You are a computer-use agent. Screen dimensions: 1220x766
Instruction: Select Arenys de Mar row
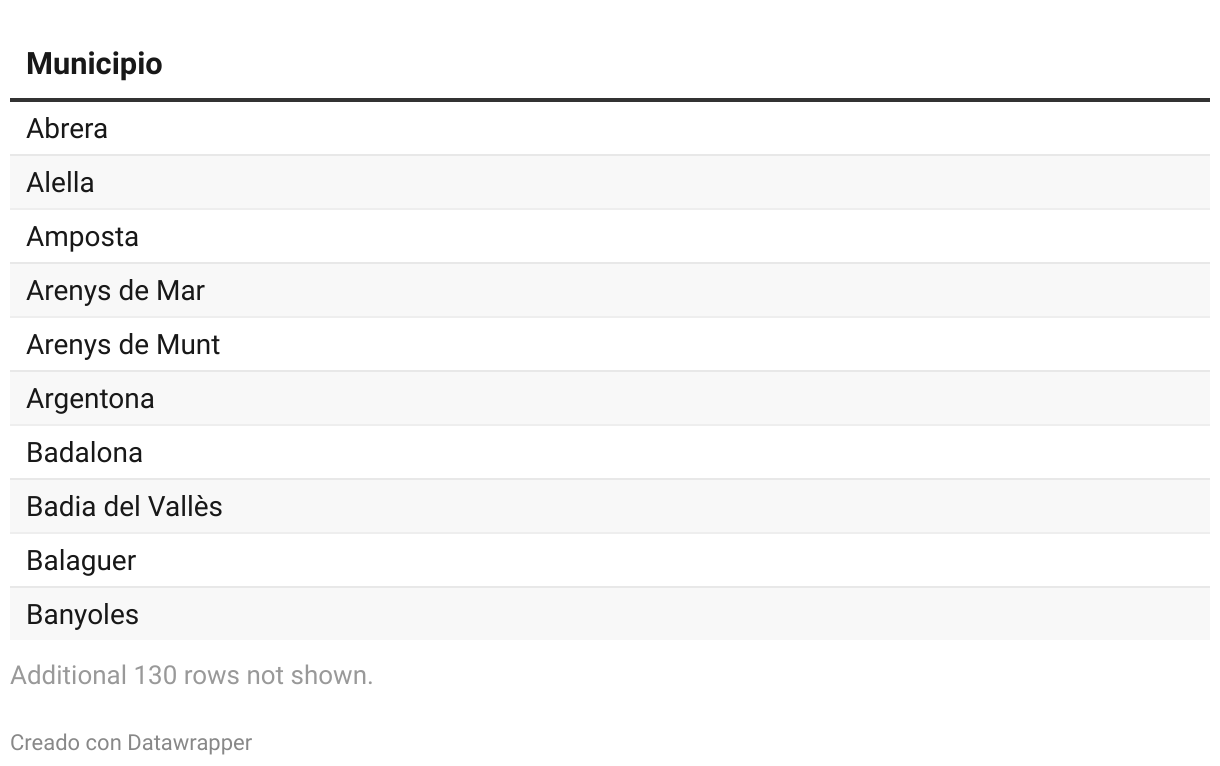[x=610, y=290]
